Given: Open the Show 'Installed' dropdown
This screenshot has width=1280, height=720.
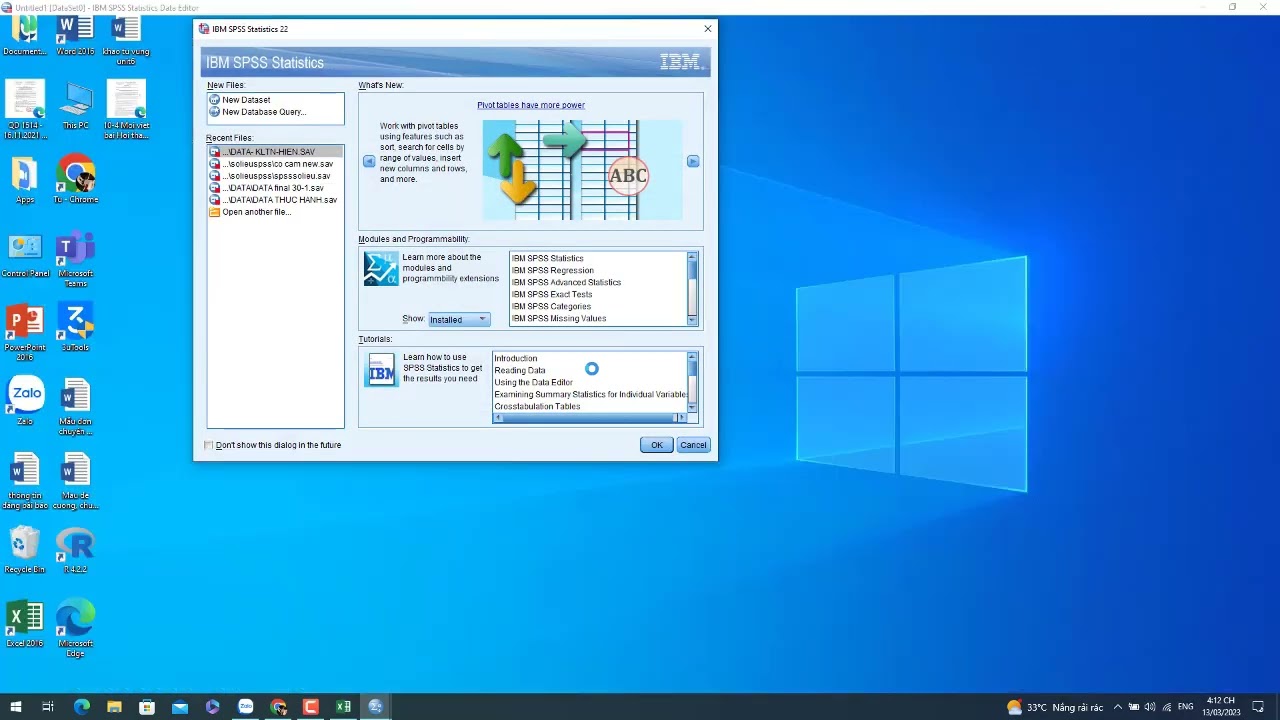Looking at the screenshot, I should [x=459, y=319].
